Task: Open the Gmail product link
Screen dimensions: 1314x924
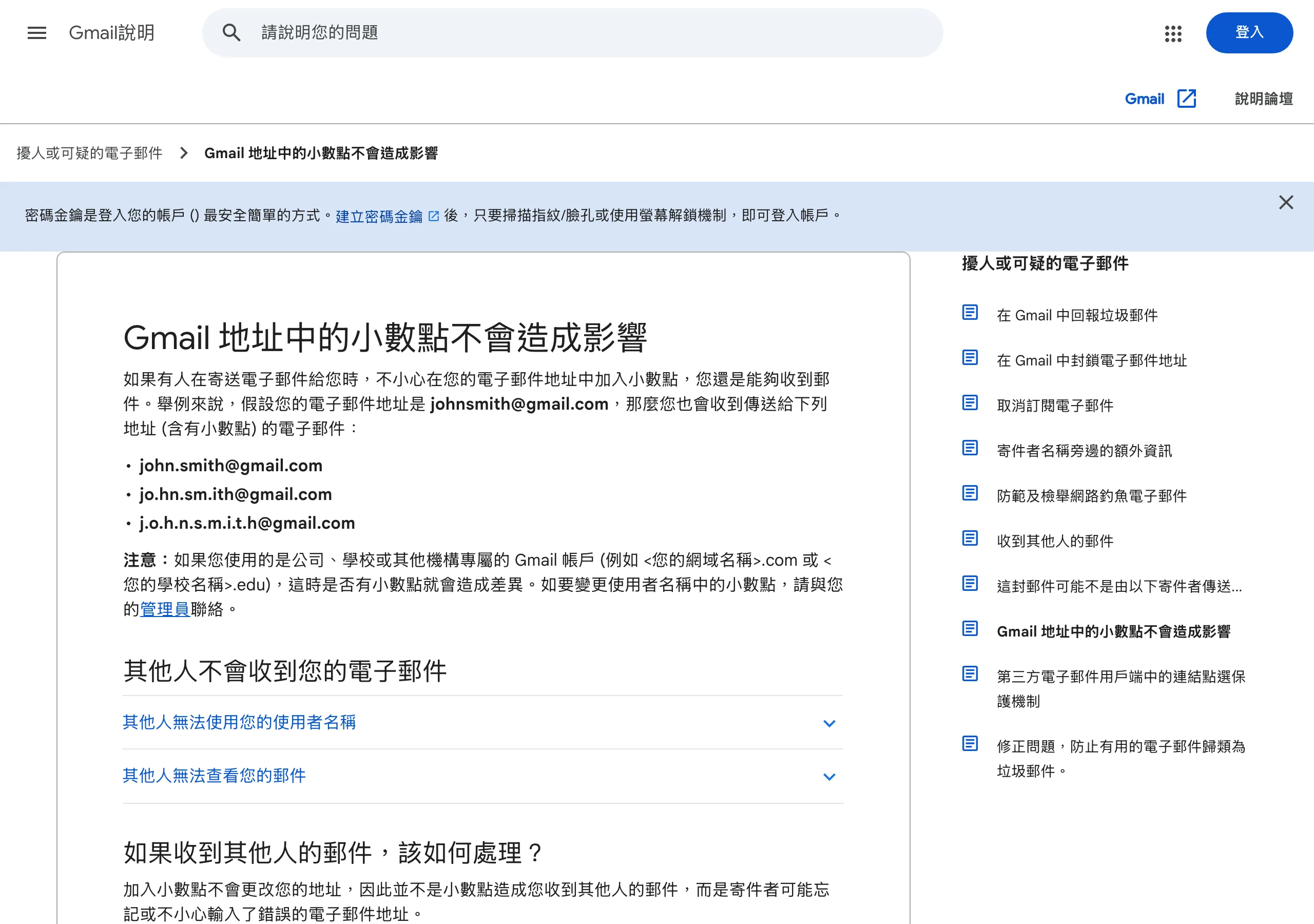Action: [x=1144, y=99]
